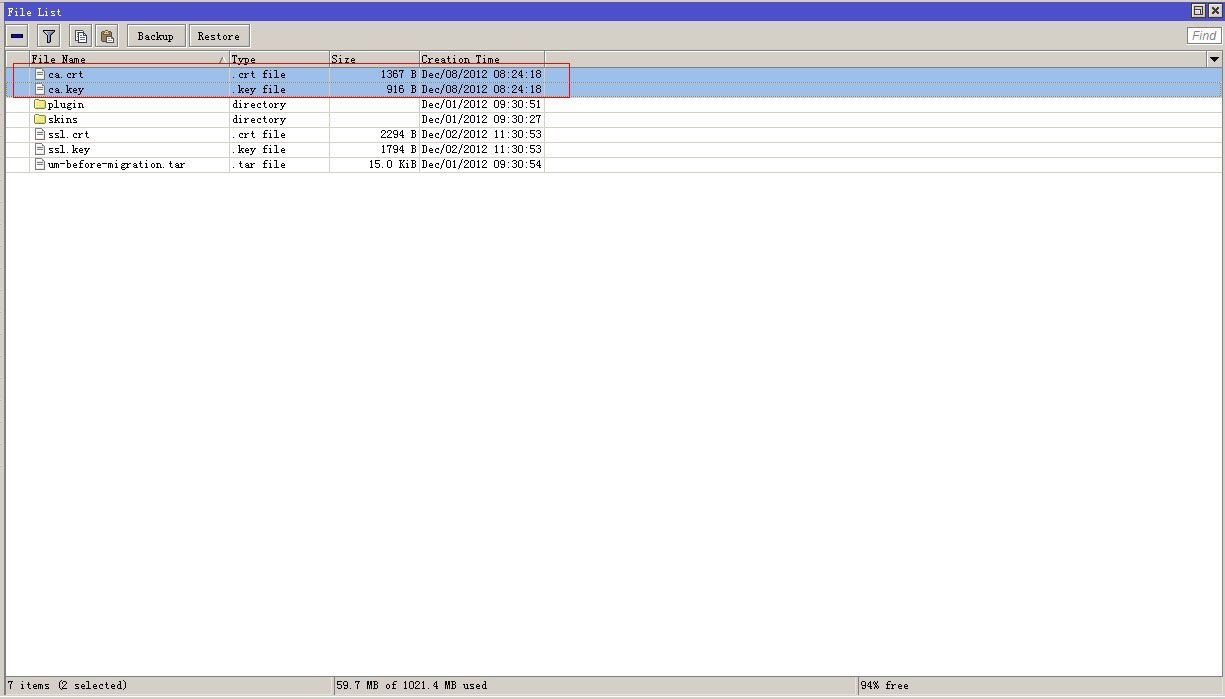Viewport: 1225px width, 699px height.
Task: Sort by Creation Time column header
Action: click(482, 59)
